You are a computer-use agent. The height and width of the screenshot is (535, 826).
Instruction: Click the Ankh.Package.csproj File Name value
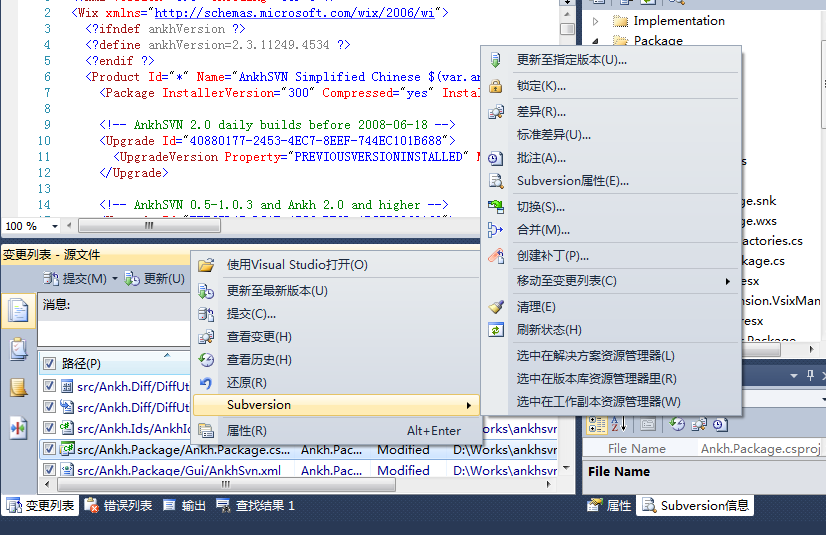(x=760, y=449)
